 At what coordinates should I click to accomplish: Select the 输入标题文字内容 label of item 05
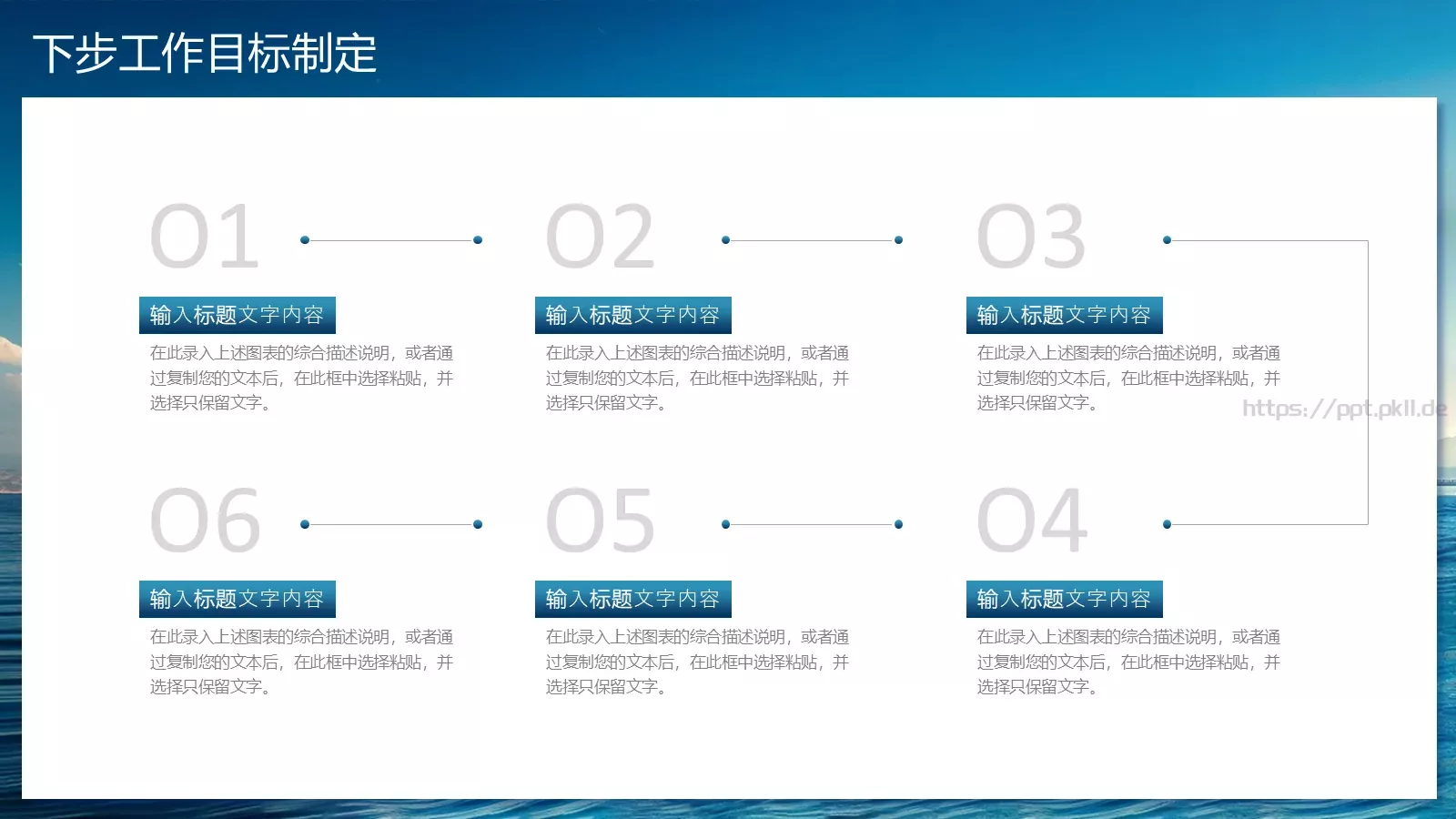pos(633,599)
